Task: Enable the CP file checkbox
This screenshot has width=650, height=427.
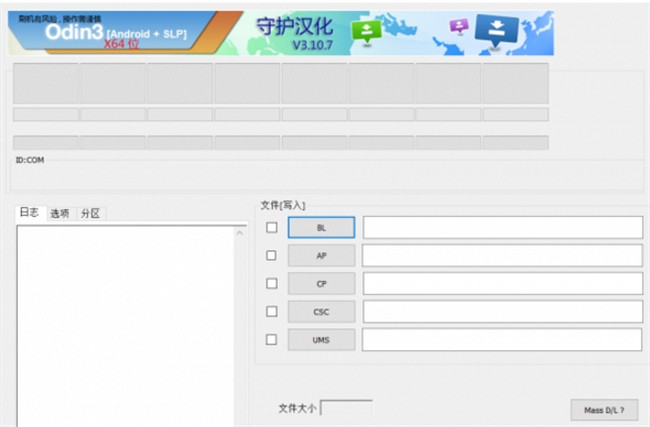Action: 272,284
